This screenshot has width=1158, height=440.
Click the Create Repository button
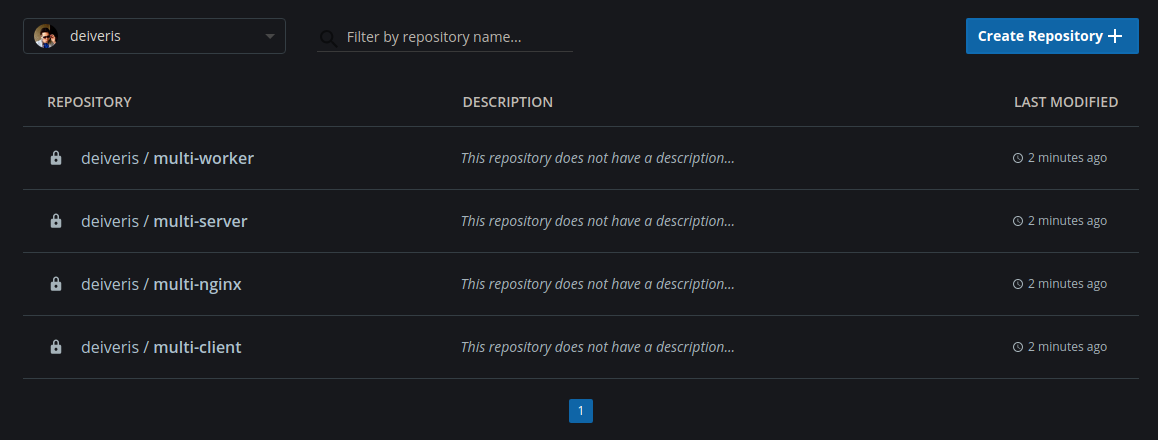[x=1052, y=36]
